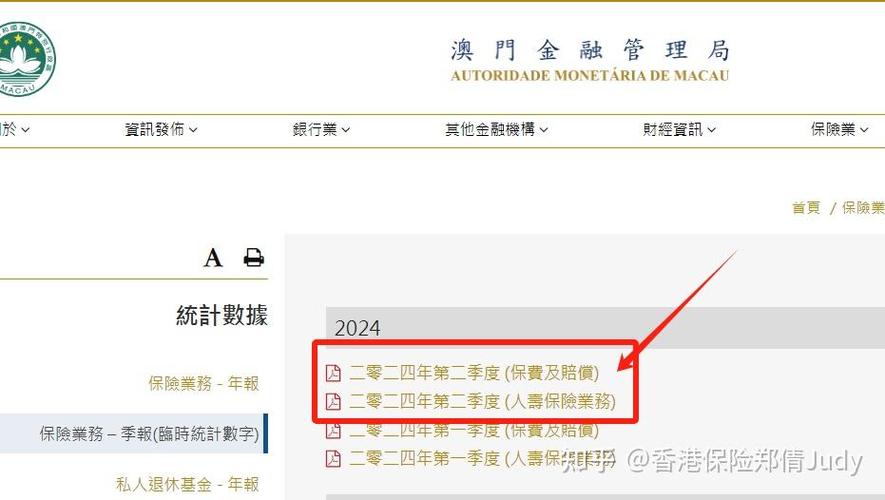
Task: Open 二零二四年第一季度 (保費及賠償) report
Action: (x=474, y=431)
